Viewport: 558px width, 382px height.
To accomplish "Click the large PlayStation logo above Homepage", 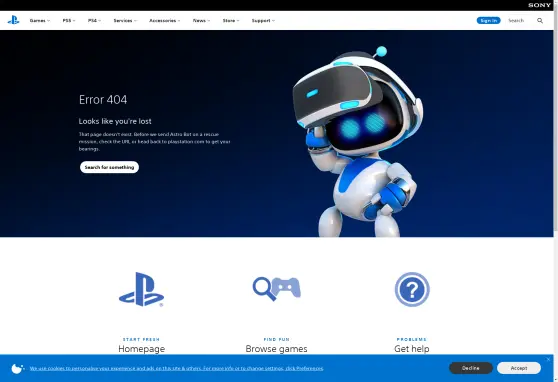I will (141, 289).
